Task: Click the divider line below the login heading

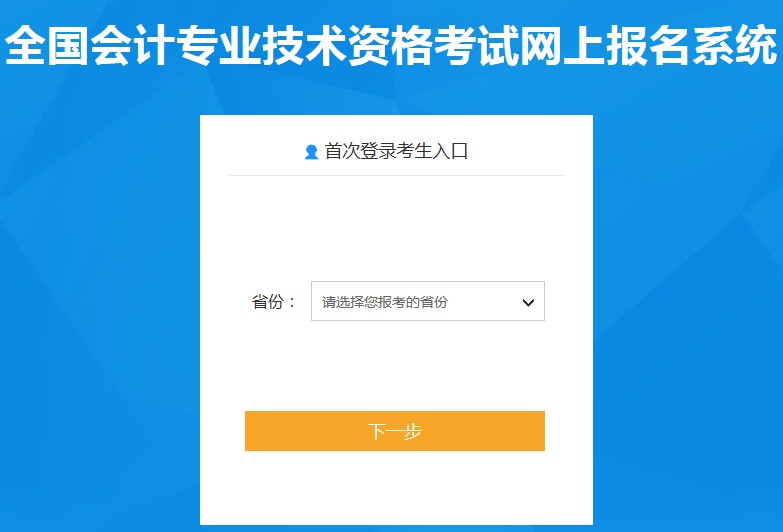Action: click(396, 175)
